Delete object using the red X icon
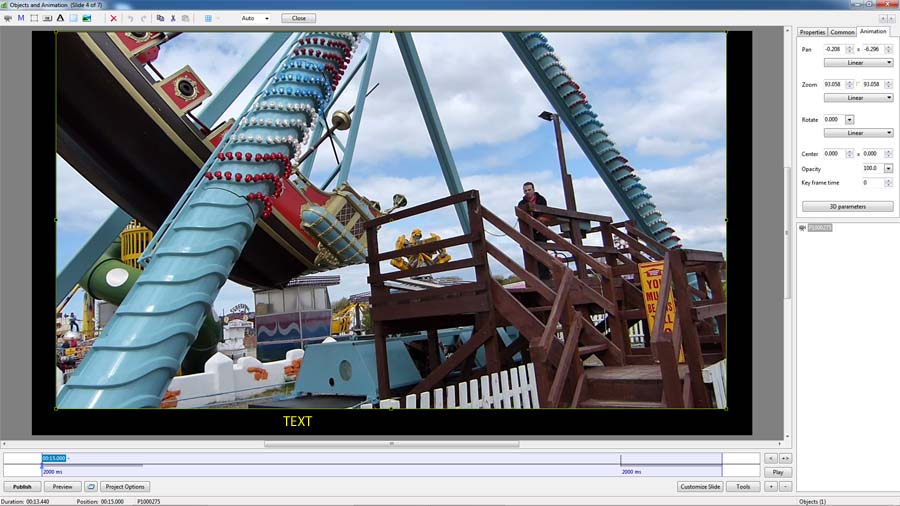Viewport: 900px width, 506px height. tap(113, 18)
